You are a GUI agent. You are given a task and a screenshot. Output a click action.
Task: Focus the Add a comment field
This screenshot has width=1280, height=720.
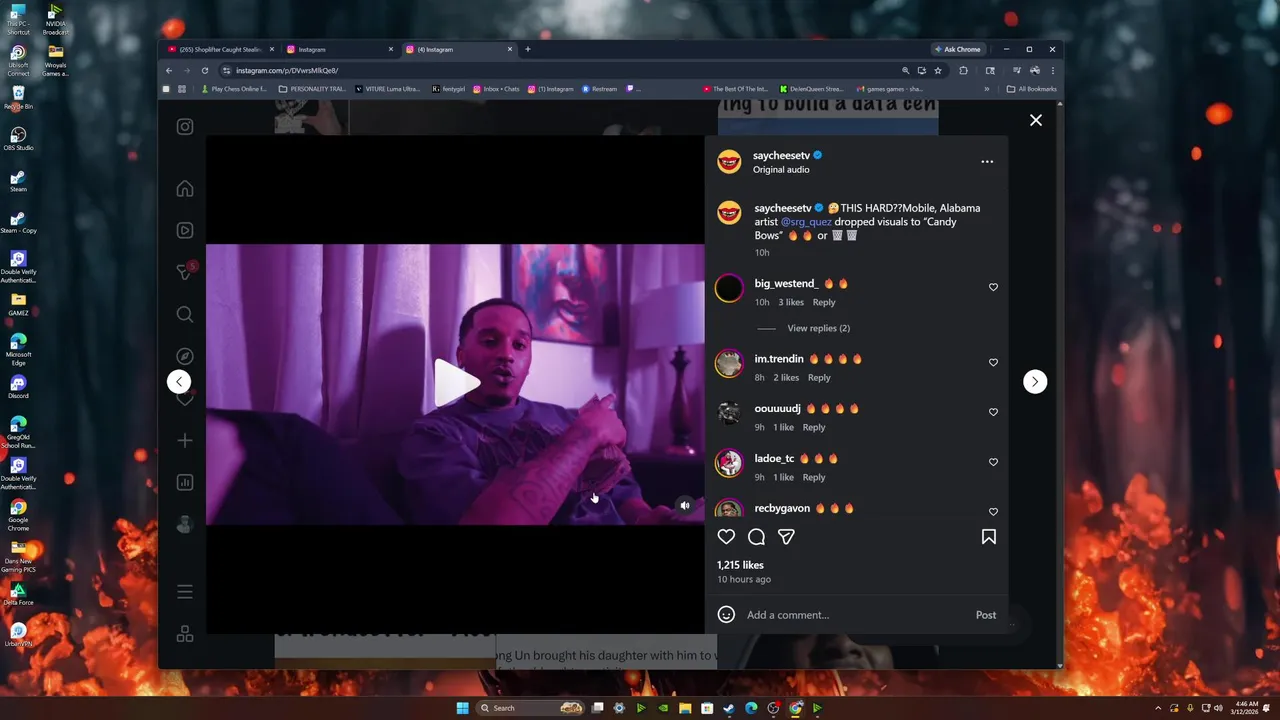pyautogui.click(x=855, y=615)
